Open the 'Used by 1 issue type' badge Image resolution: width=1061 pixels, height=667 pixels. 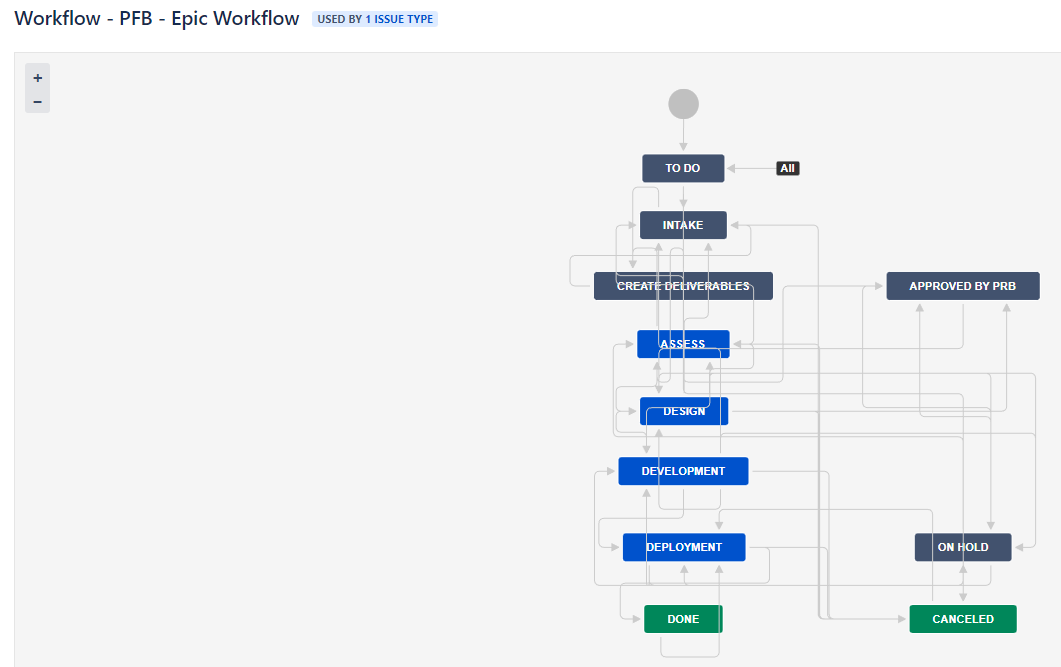[375, 19]
